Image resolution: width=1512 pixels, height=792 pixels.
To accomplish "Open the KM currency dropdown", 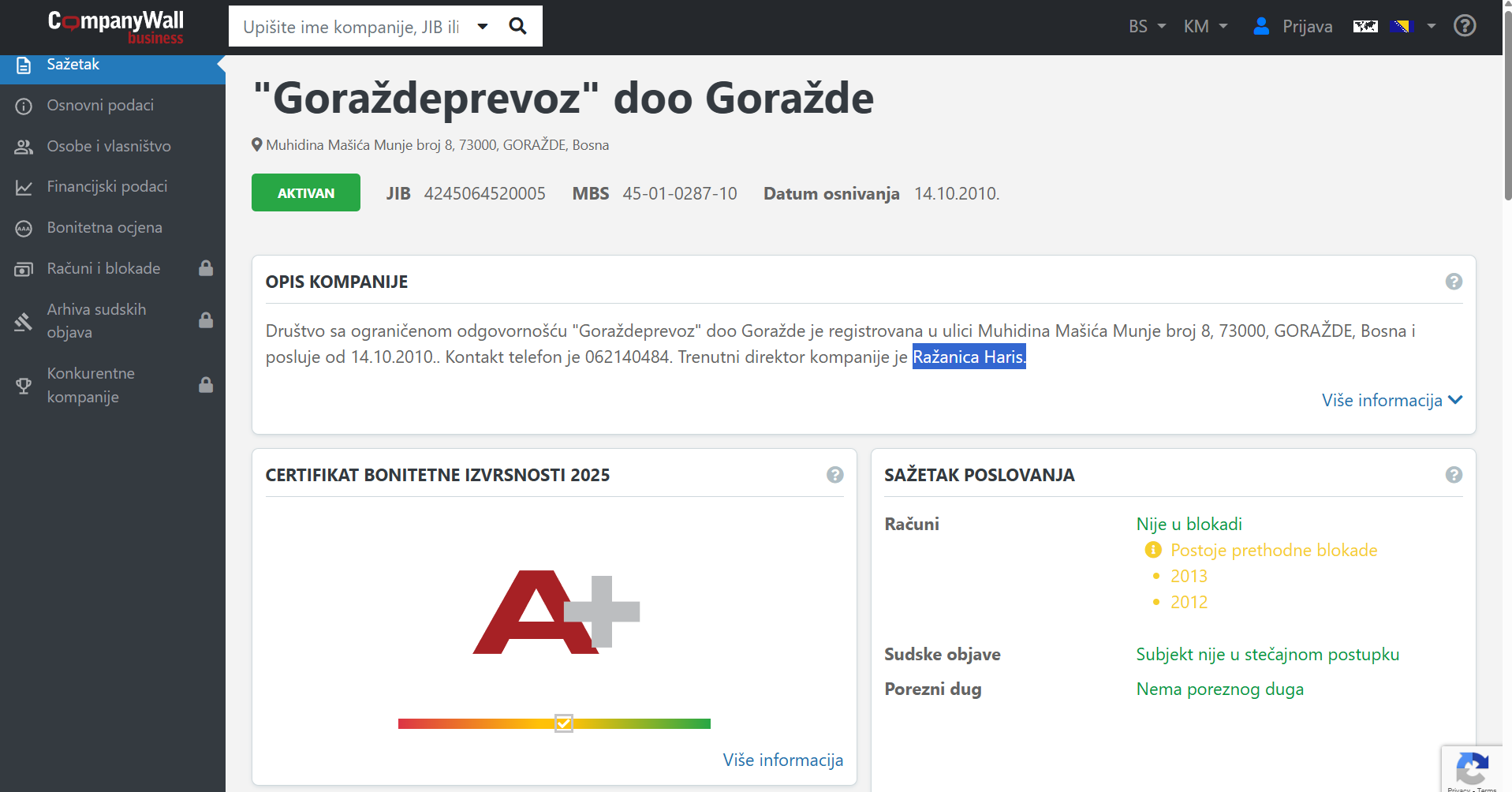I will [x=1205, y=26].
